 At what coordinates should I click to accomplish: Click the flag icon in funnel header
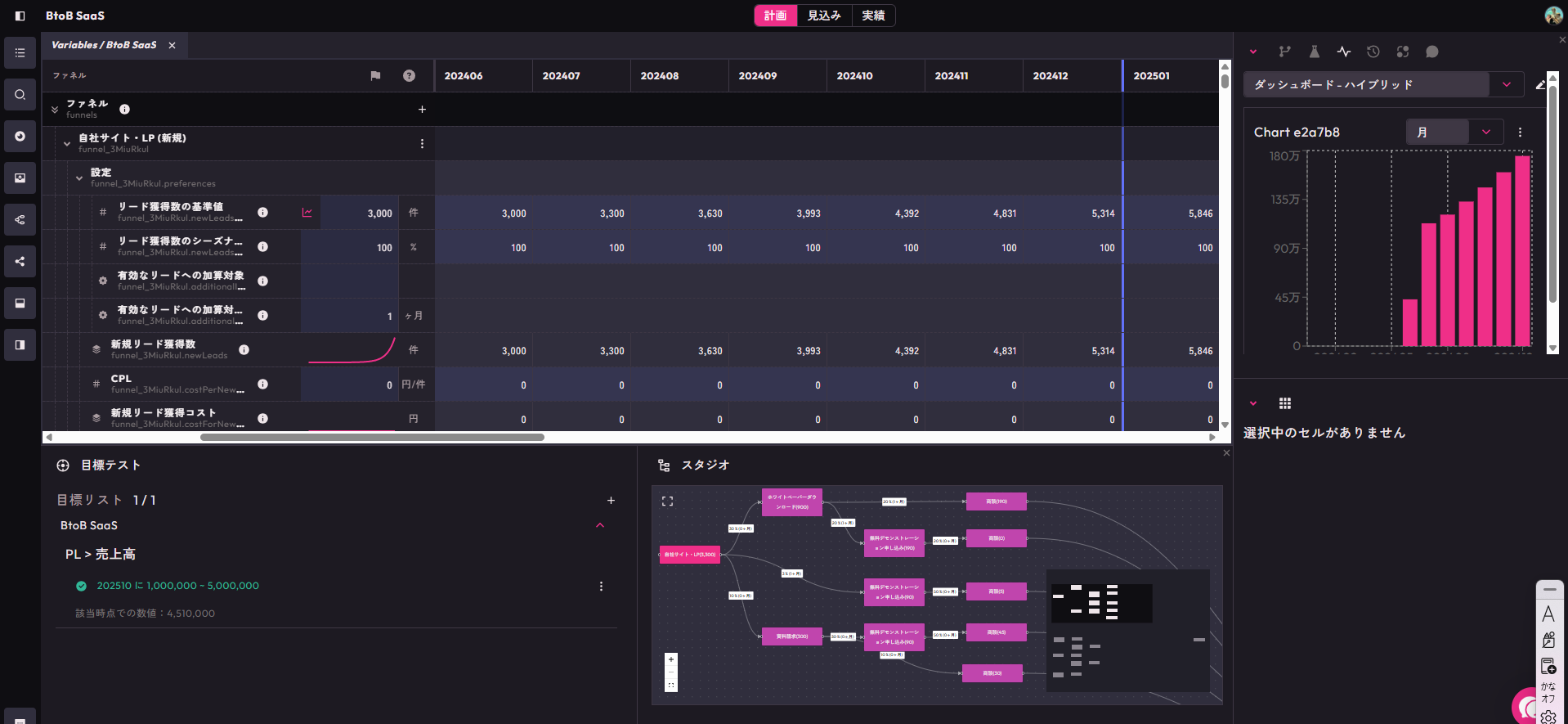click(x=375, y=75)
